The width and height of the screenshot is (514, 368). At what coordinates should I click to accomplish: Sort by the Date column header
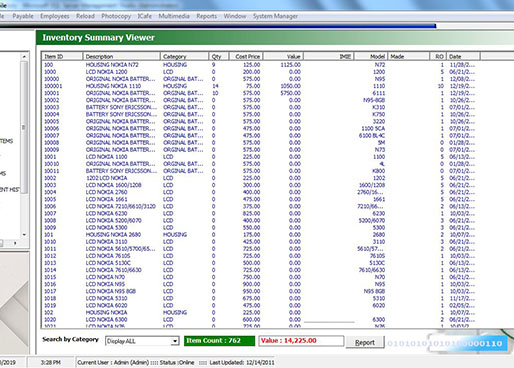tap(463, 56)
